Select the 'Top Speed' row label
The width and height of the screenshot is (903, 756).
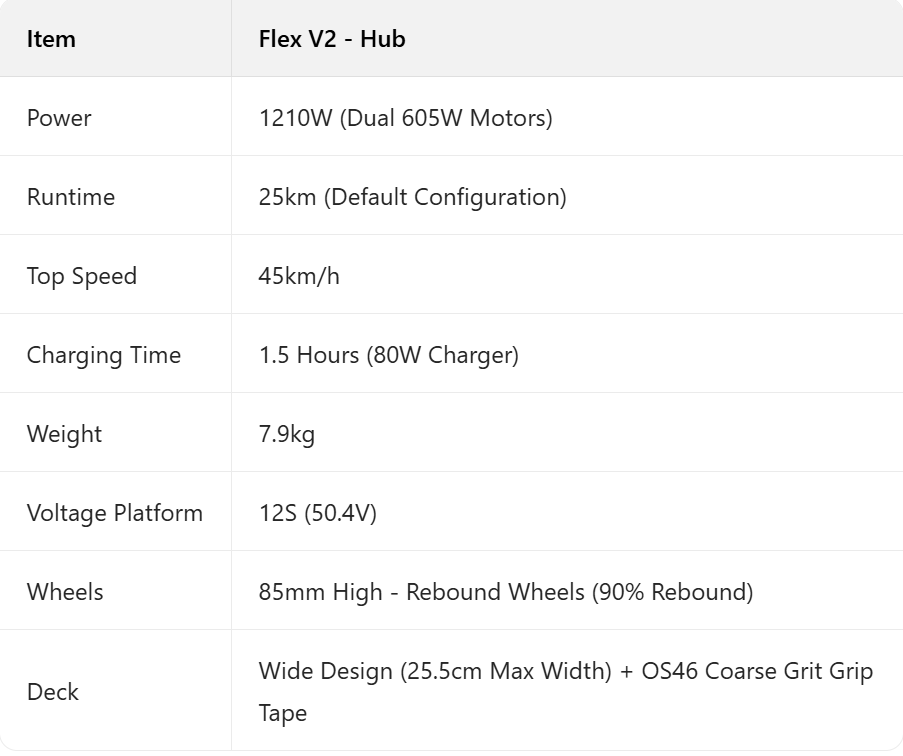[x=81, y=276]
